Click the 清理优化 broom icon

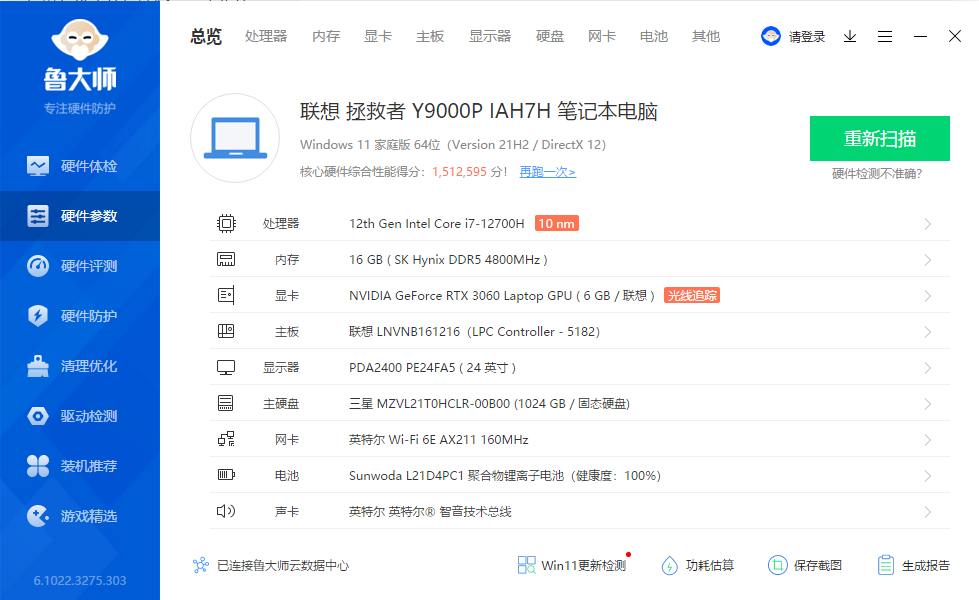click(x=38, y=366)
